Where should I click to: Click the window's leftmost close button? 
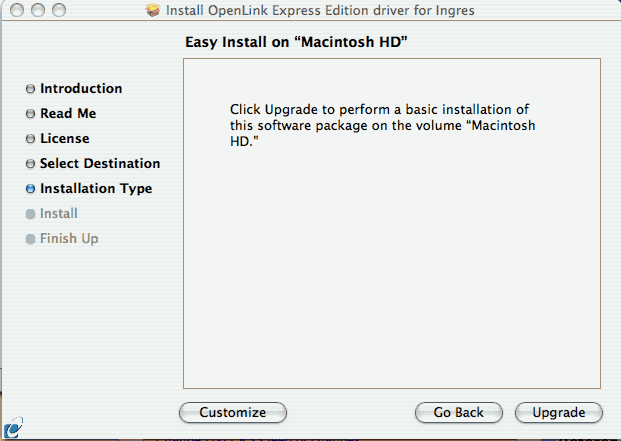(17, 10)
